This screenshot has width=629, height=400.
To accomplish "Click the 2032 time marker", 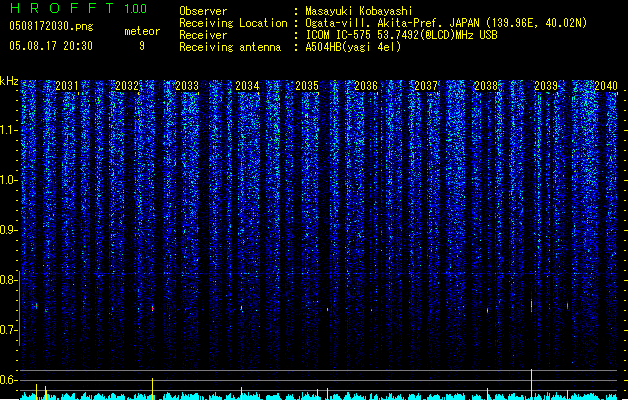I will tap(127, 86).
